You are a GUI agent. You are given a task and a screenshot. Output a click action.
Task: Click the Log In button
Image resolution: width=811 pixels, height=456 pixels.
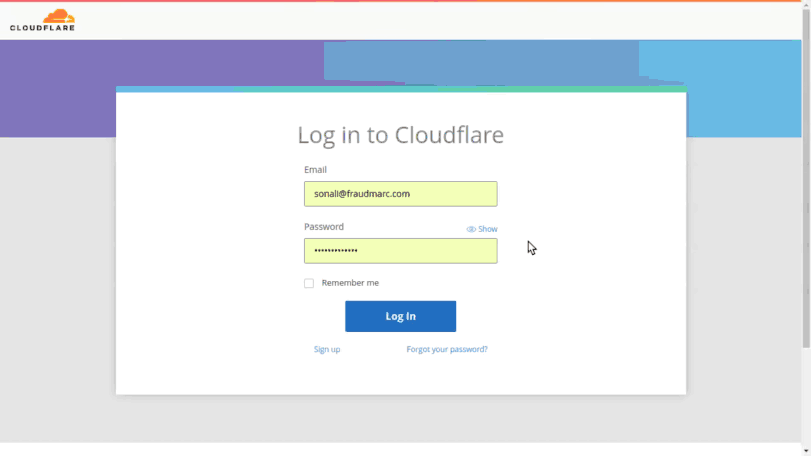point(400,316)
